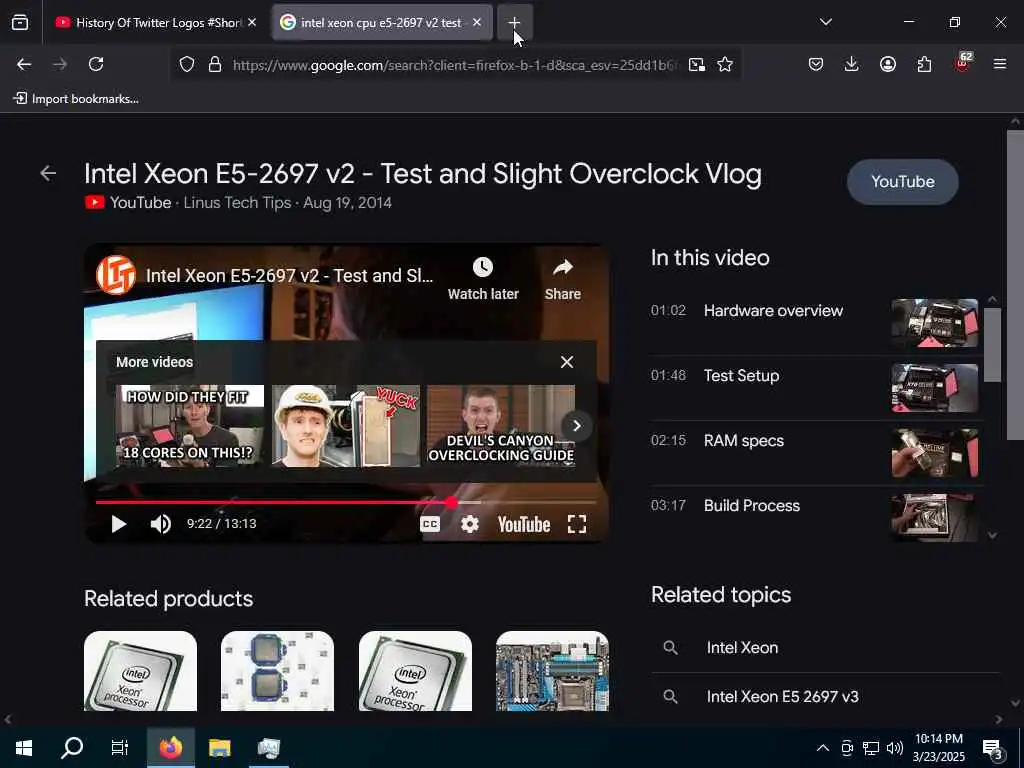Open uBlock extension with 62 badge
Image resolution: width=1024 pixels, height=768 pixels.
(x=963, y=63)
